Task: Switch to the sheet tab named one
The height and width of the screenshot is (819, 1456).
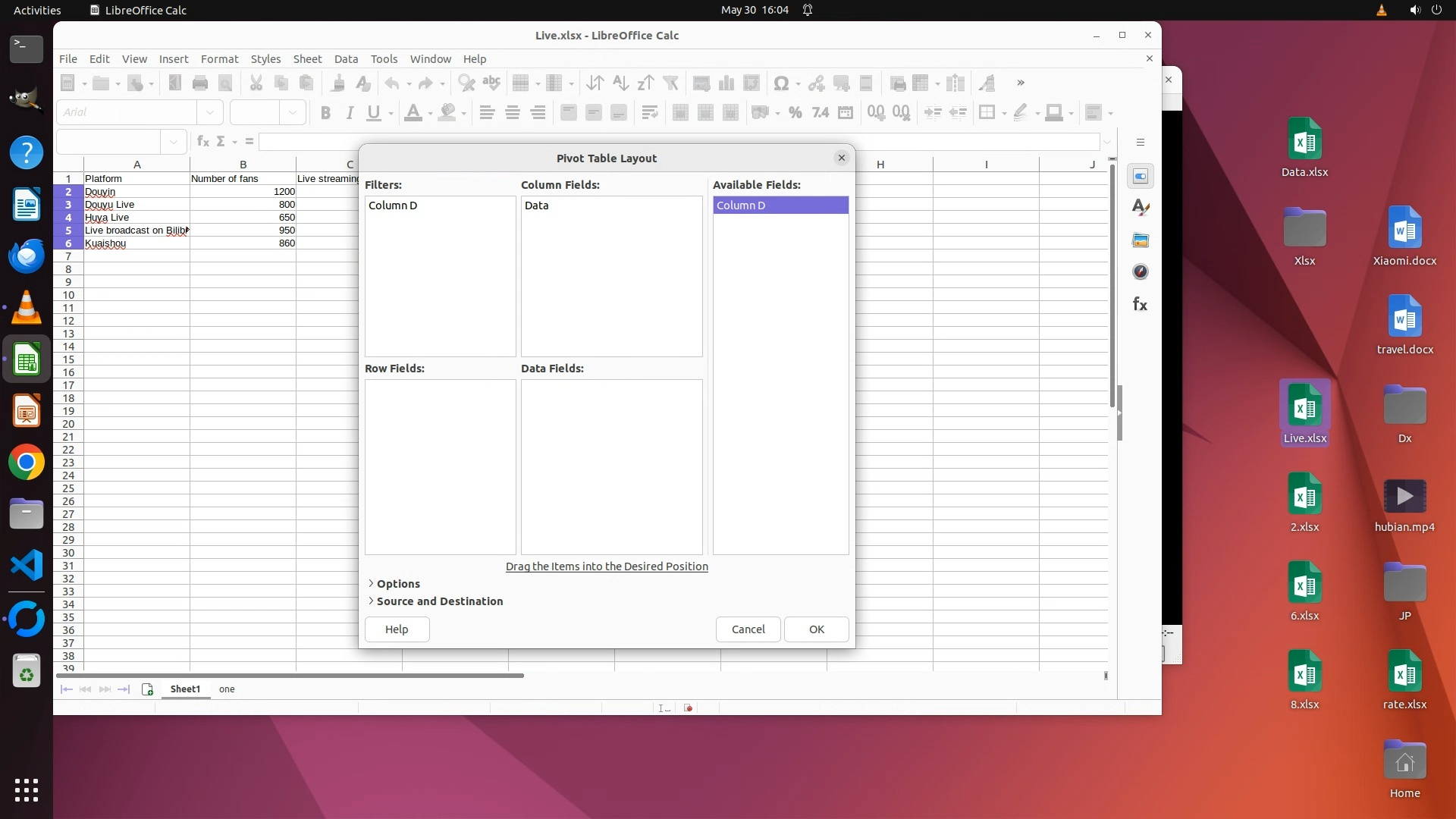Action: 227,689
